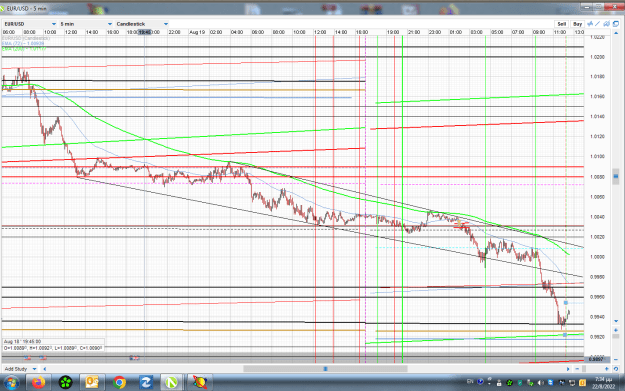This screenshot has height=391, width=625.
Task: Open Google Chrome from the taskbar
Action: click(119, 383)
